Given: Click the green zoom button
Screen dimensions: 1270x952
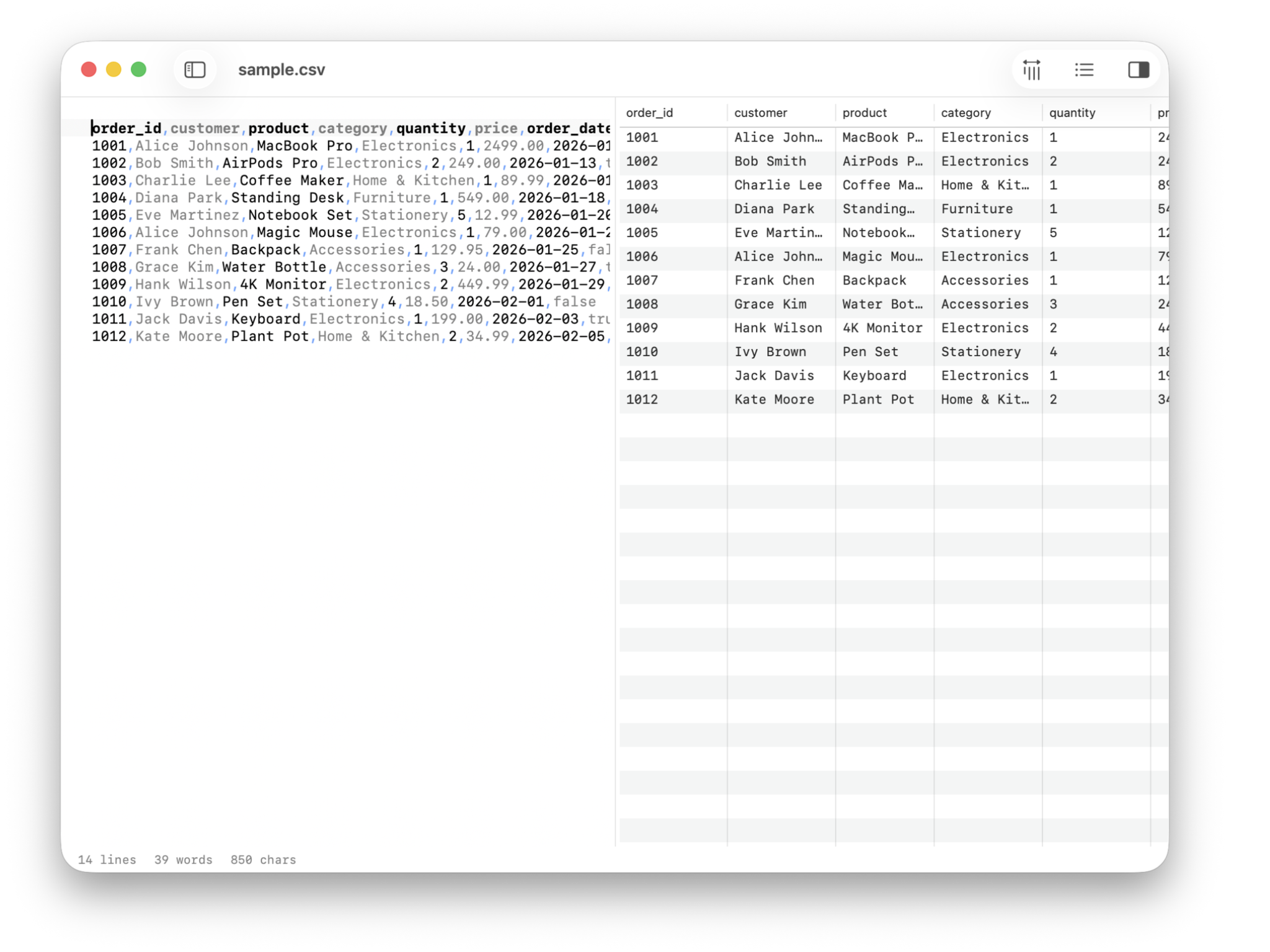Looking at the screenshot, I should (139, 69).
